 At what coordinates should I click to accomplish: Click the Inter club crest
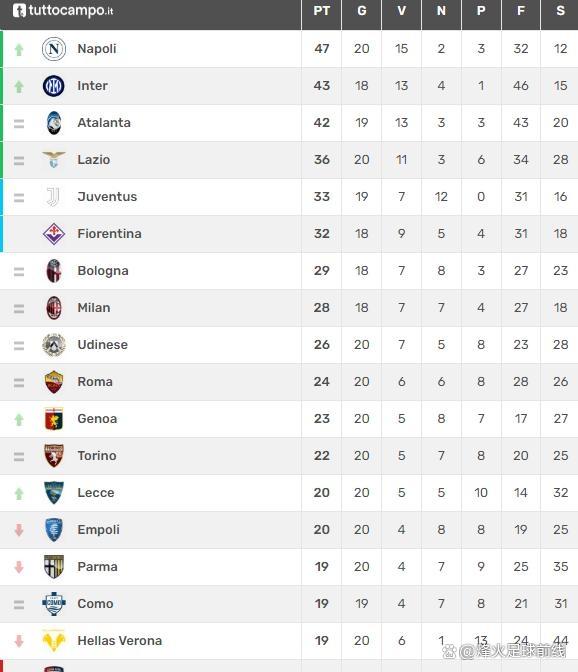coord(54,86)
